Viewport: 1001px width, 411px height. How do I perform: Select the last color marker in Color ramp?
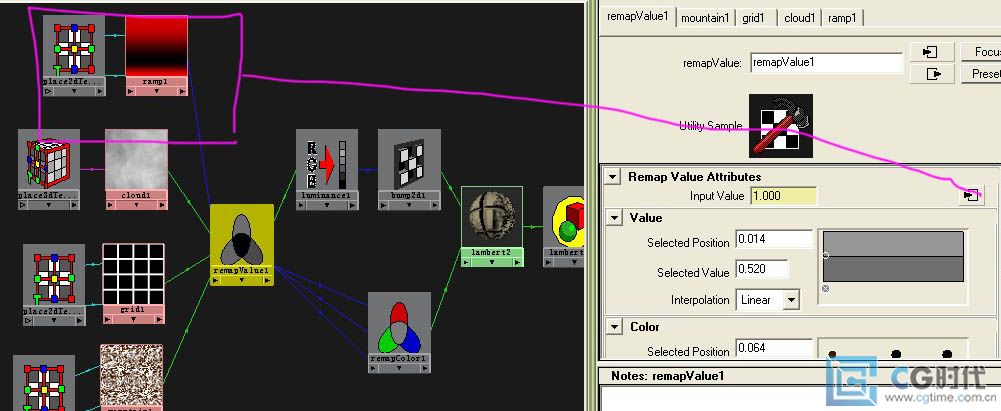pyautogui.click(x=947, y=354)
